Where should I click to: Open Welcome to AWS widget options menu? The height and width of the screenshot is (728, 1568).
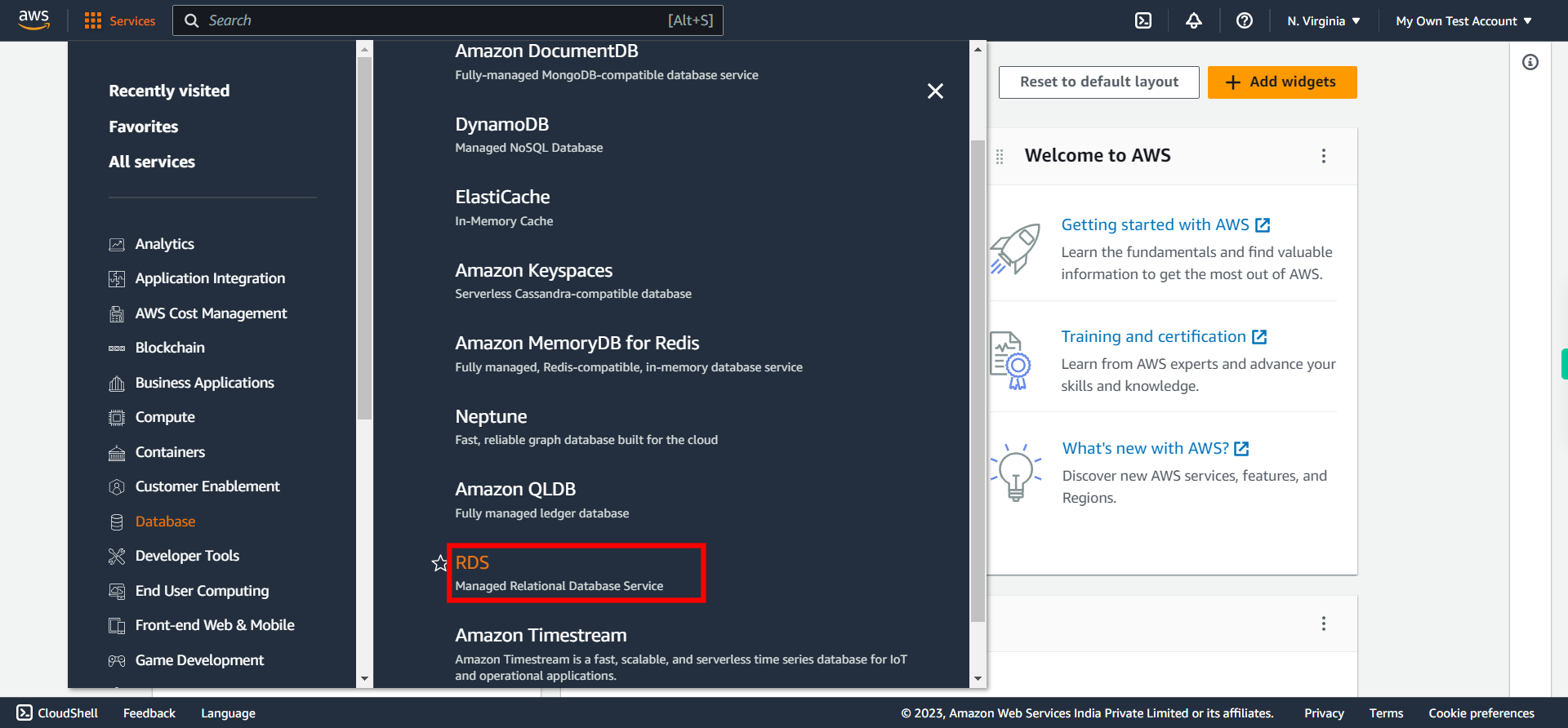pyautogui.click(x=1324, y=156)
